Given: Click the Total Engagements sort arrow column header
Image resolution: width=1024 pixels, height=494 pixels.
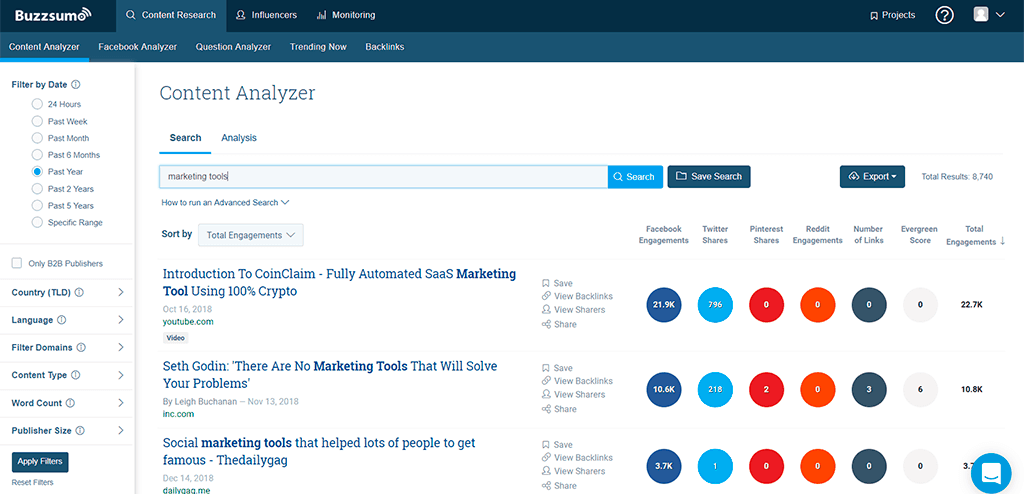Looking at the screenshot, I should point(976,235).
